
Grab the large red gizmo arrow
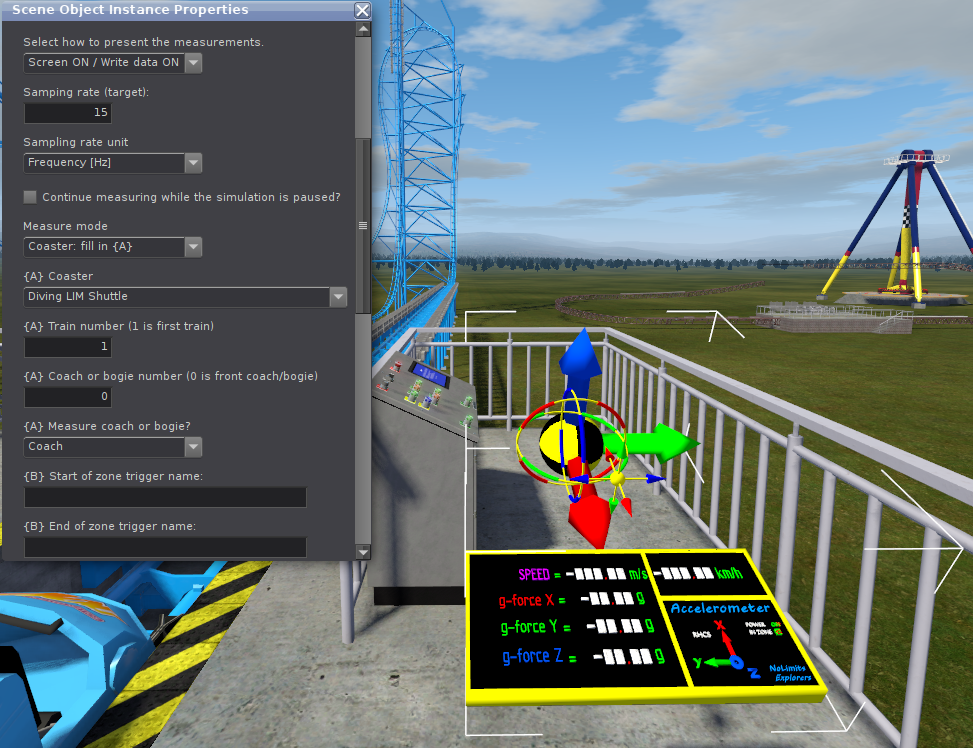(x=588, y=510)
